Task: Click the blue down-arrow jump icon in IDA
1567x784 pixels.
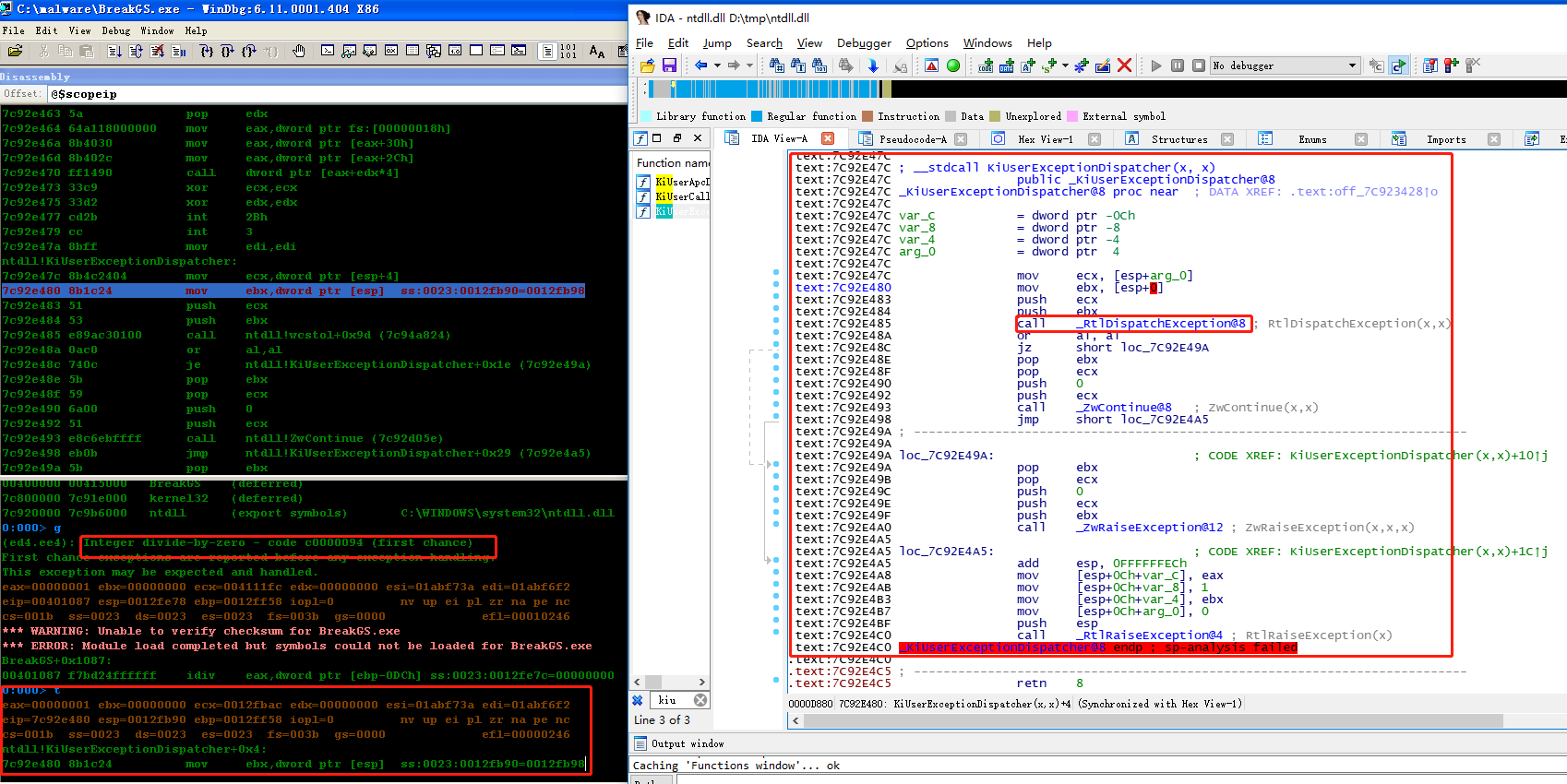Action: pos(873,65)
